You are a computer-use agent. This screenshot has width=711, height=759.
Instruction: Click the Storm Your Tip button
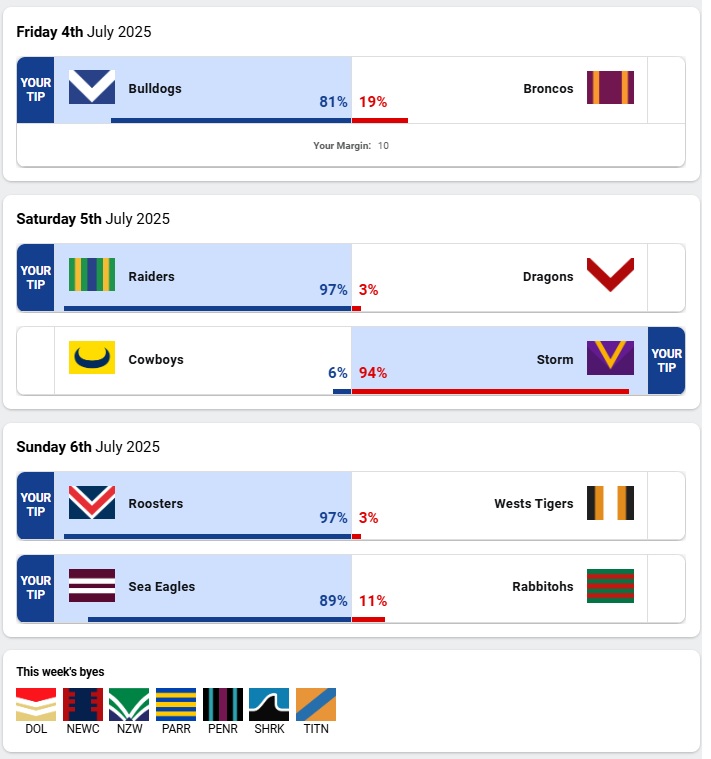[x=666, y=360]
